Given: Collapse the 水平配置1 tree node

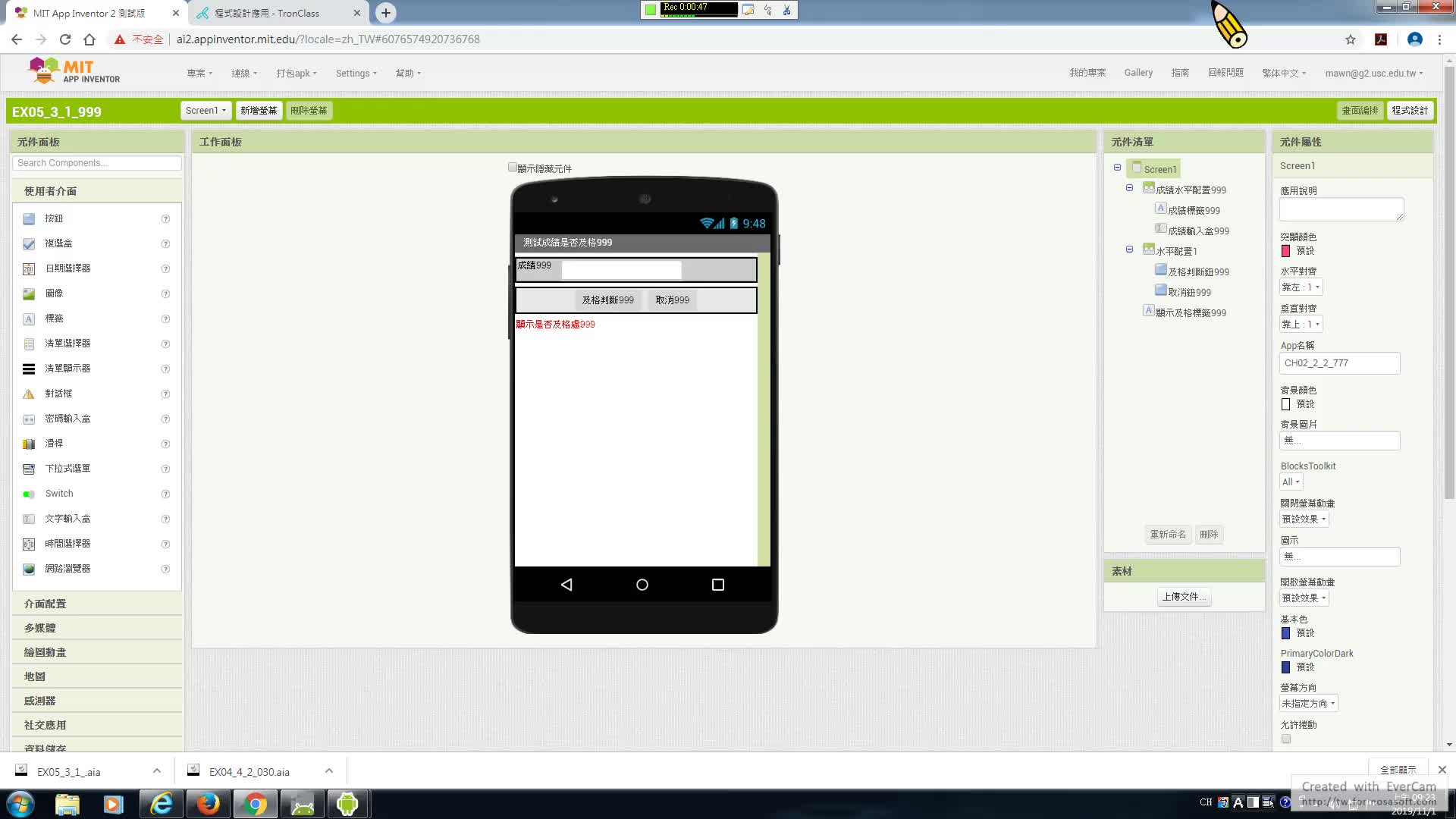Looking at the screenshot, I should [1129, 249].
